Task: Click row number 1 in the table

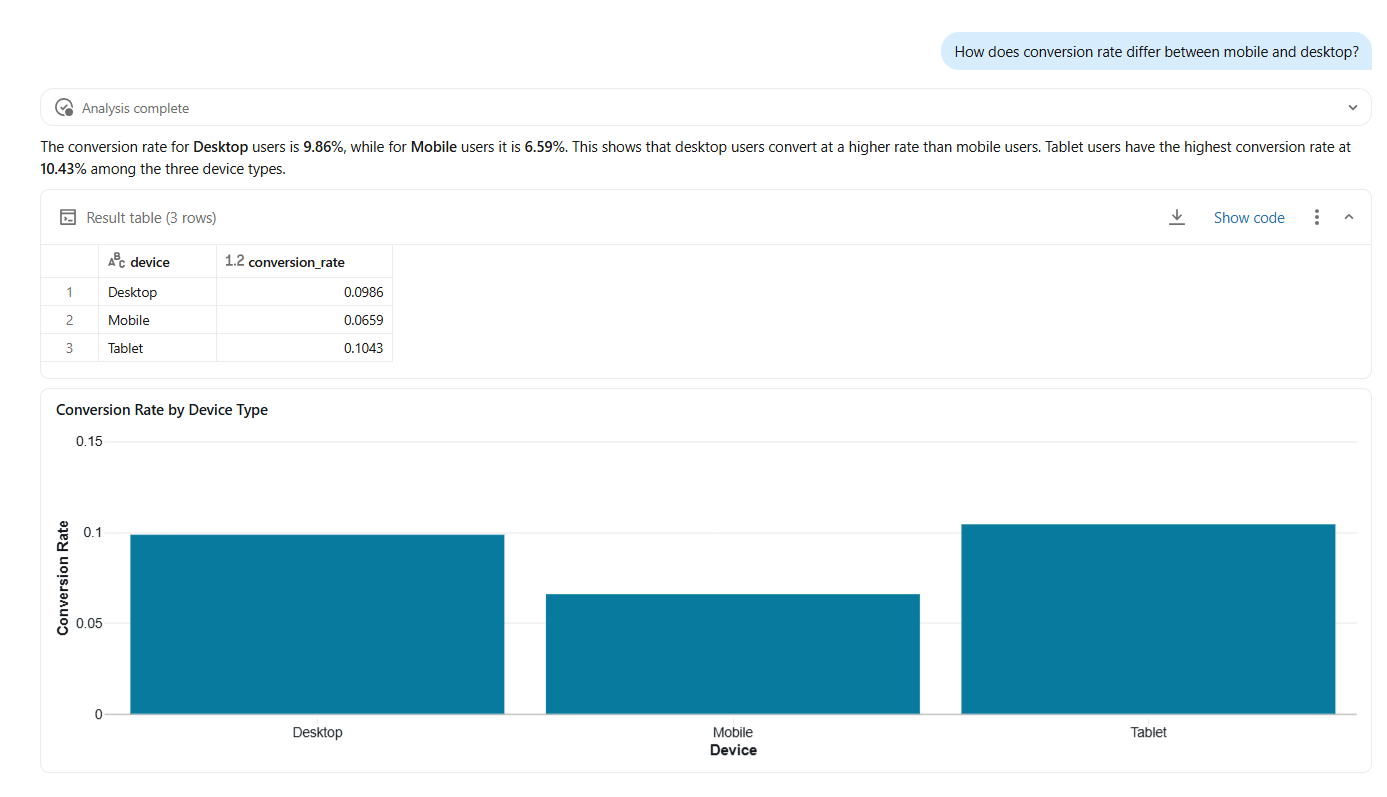Action: pyautogui.click(x=70, y=292)
